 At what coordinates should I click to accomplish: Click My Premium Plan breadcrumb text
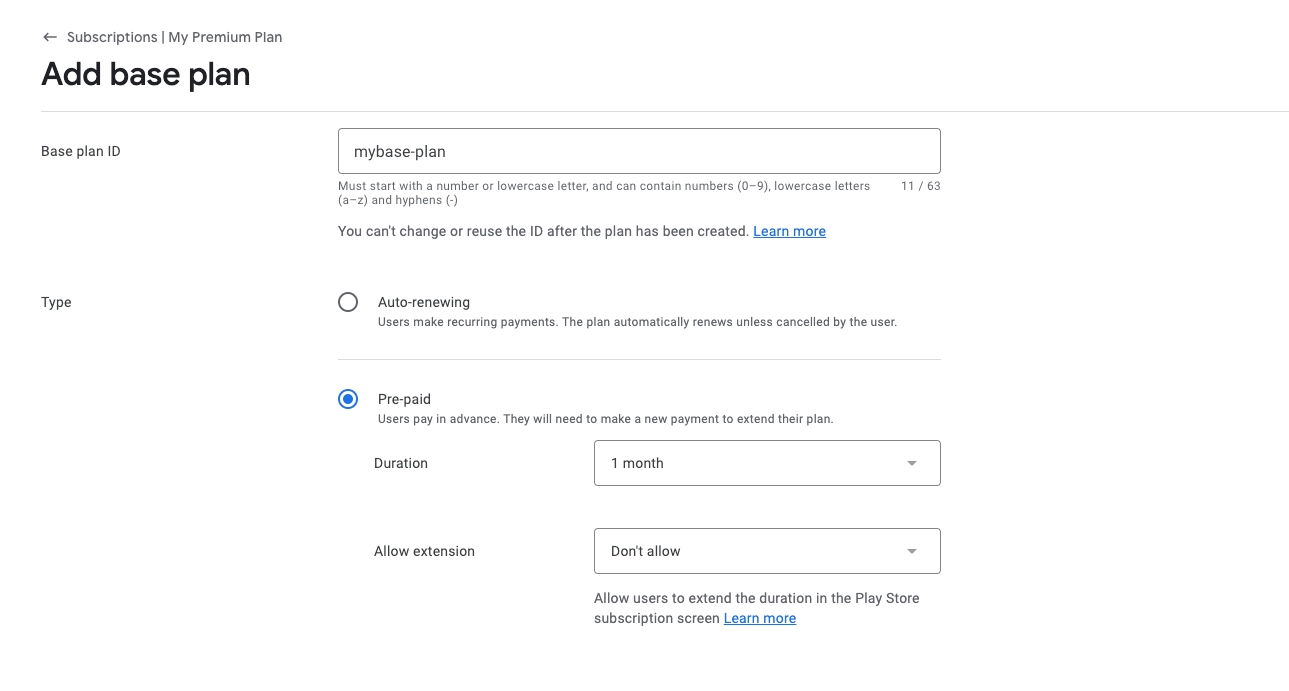pos(225,37)
